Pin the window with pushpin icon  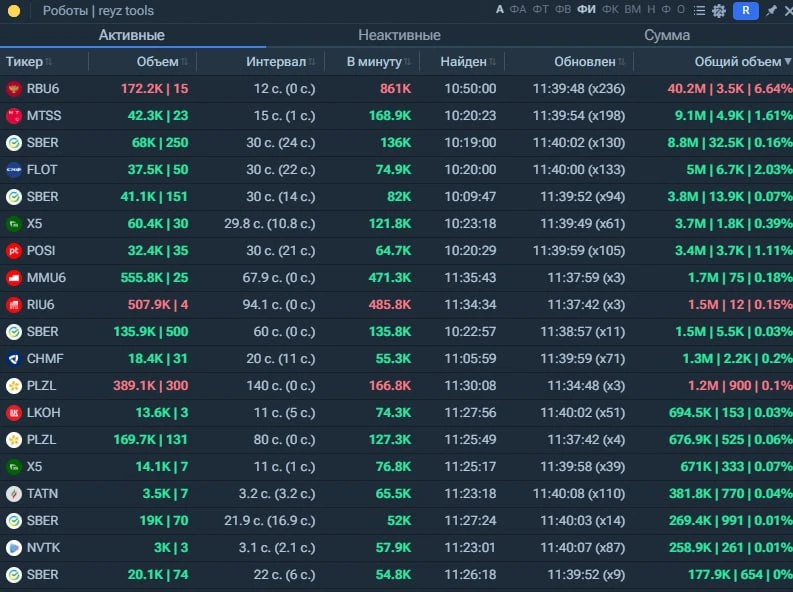click(x=771, y=11)
